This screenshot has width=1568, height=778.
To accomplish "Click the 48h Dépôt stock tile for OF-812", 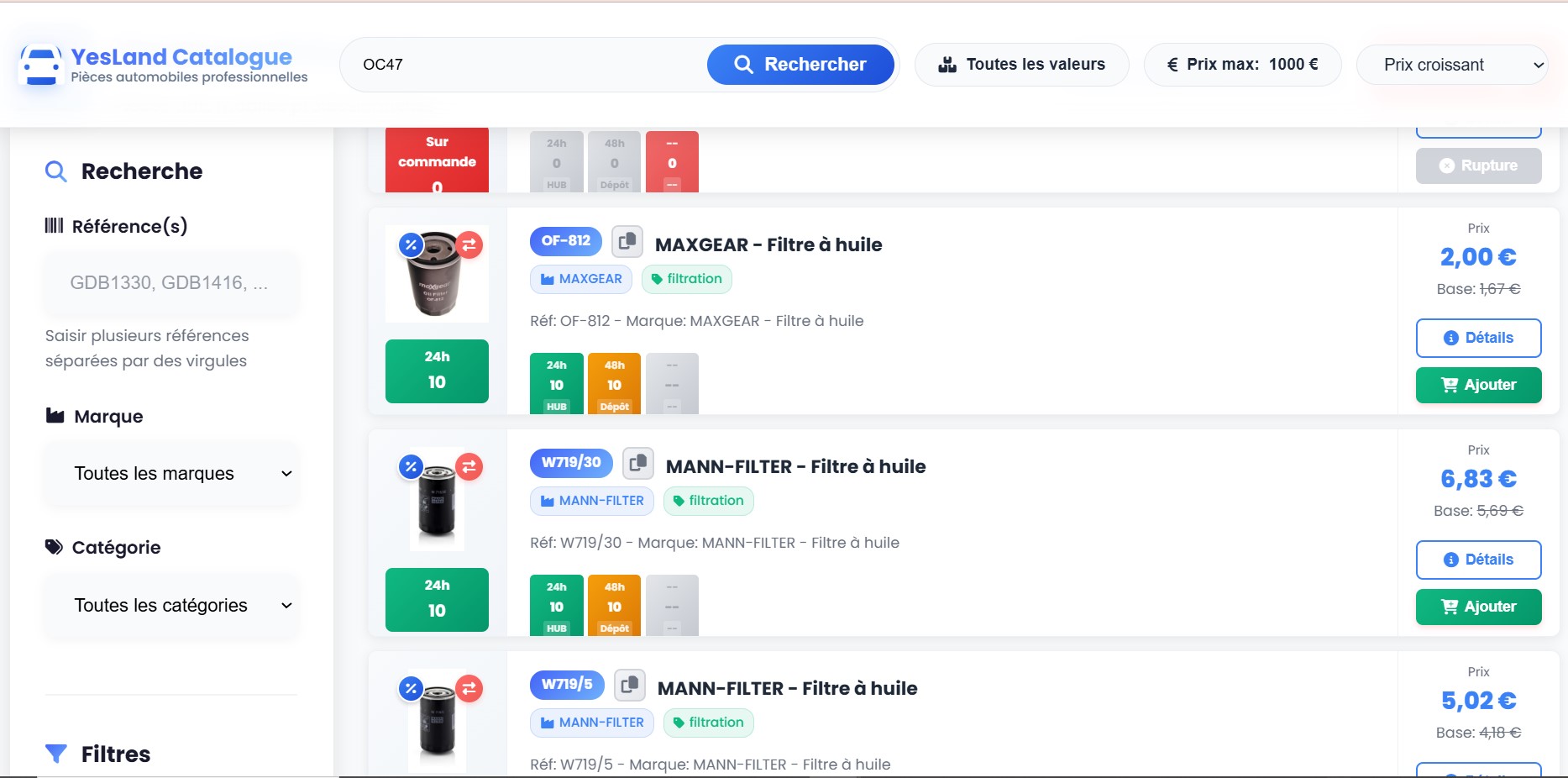I will click(614, 384).
